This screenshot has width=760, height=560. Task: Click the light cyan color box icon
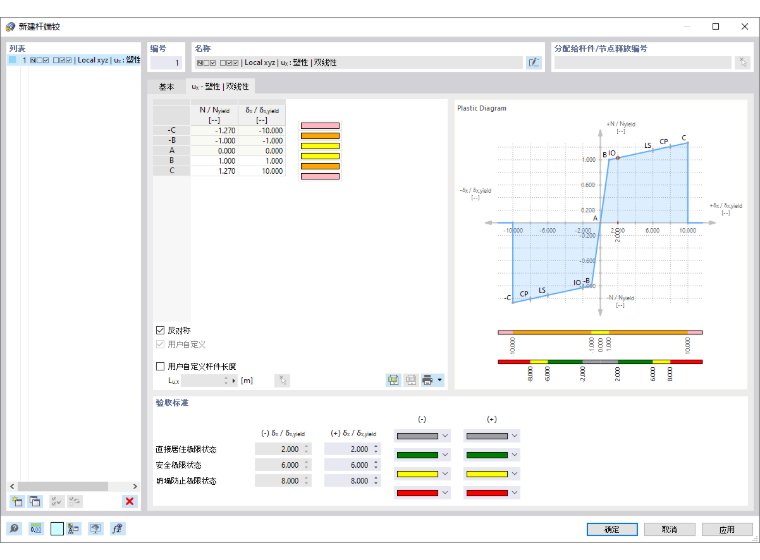coord(57,528)
